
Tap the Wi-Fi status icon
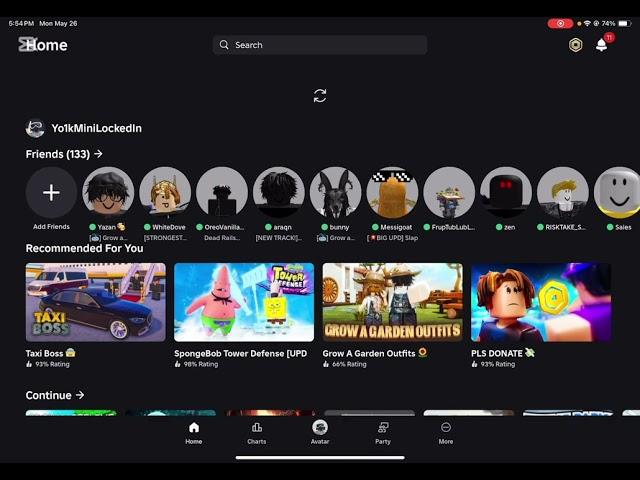click(x=587, y=24)
